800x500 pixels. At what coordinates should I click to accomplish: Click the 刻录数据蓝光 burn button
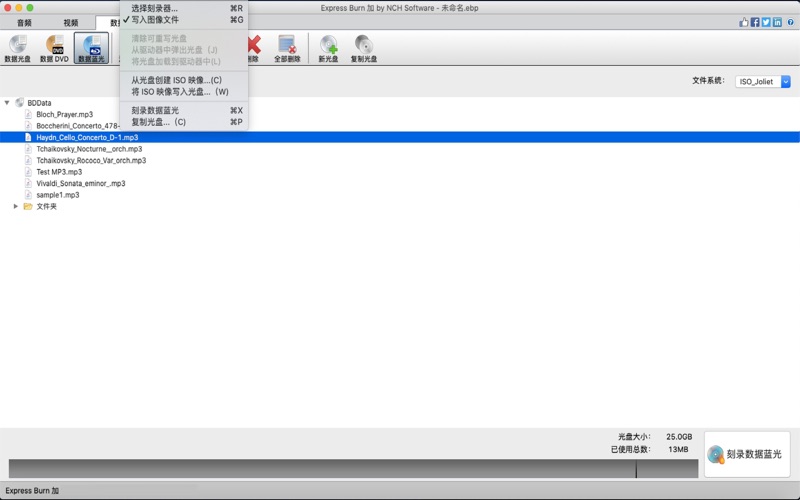click(x=747, y=454)
